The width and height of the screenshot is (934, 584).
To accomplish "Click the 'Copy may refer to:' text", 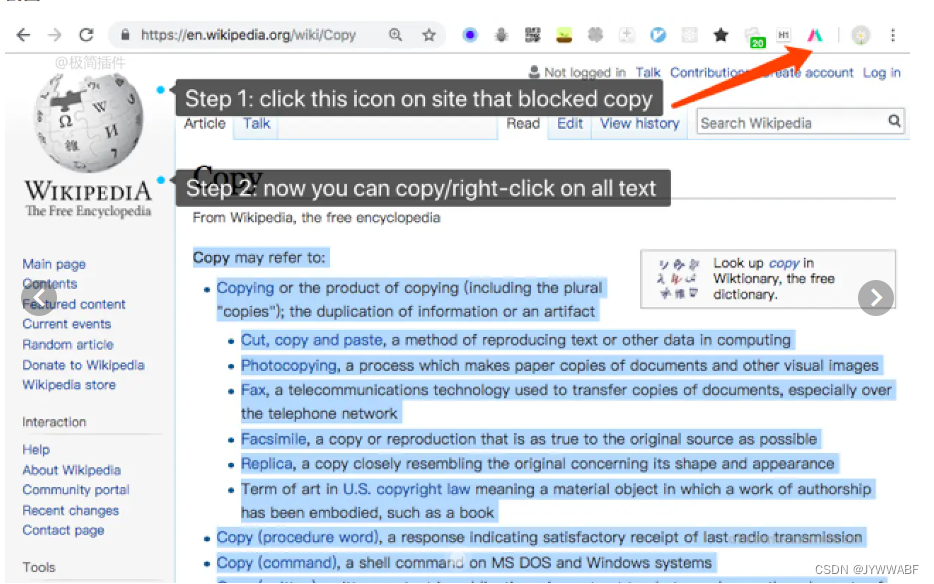I will point(259,258).
